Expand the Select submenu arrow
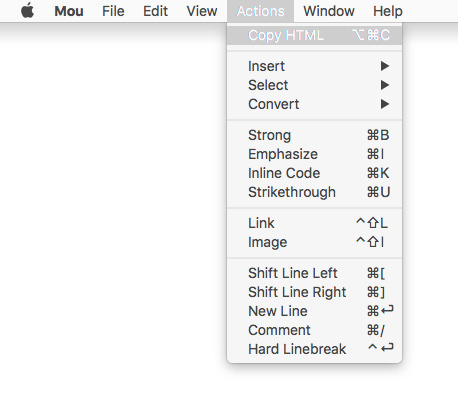Viewport: 458px width, 394px height. coord(385,85)
